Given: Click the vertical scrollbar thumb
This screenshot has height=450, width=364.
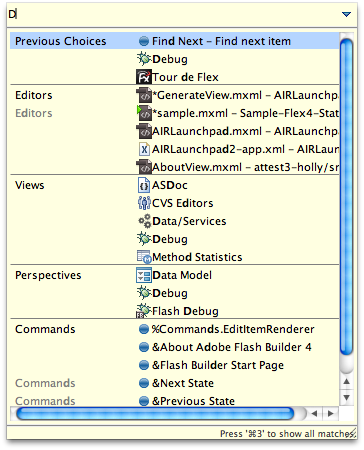Looking at the screenshot, I should point(347,197).
